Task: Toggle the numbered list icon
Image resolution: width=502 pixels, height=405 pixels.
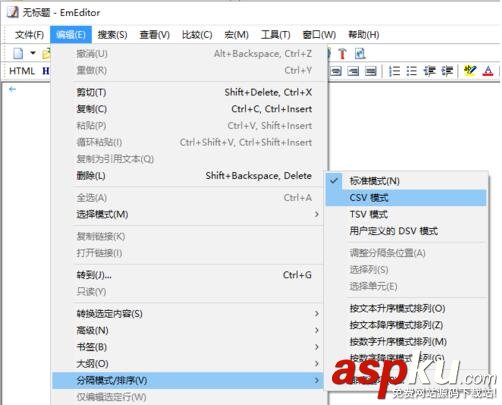Action: pyautogui.click(x=394, y=71)
